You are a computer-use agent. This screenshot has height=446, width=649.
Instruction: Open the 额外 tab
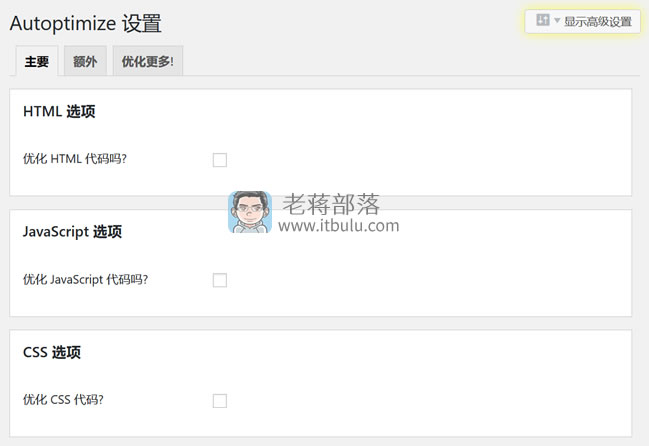[85, 61]
